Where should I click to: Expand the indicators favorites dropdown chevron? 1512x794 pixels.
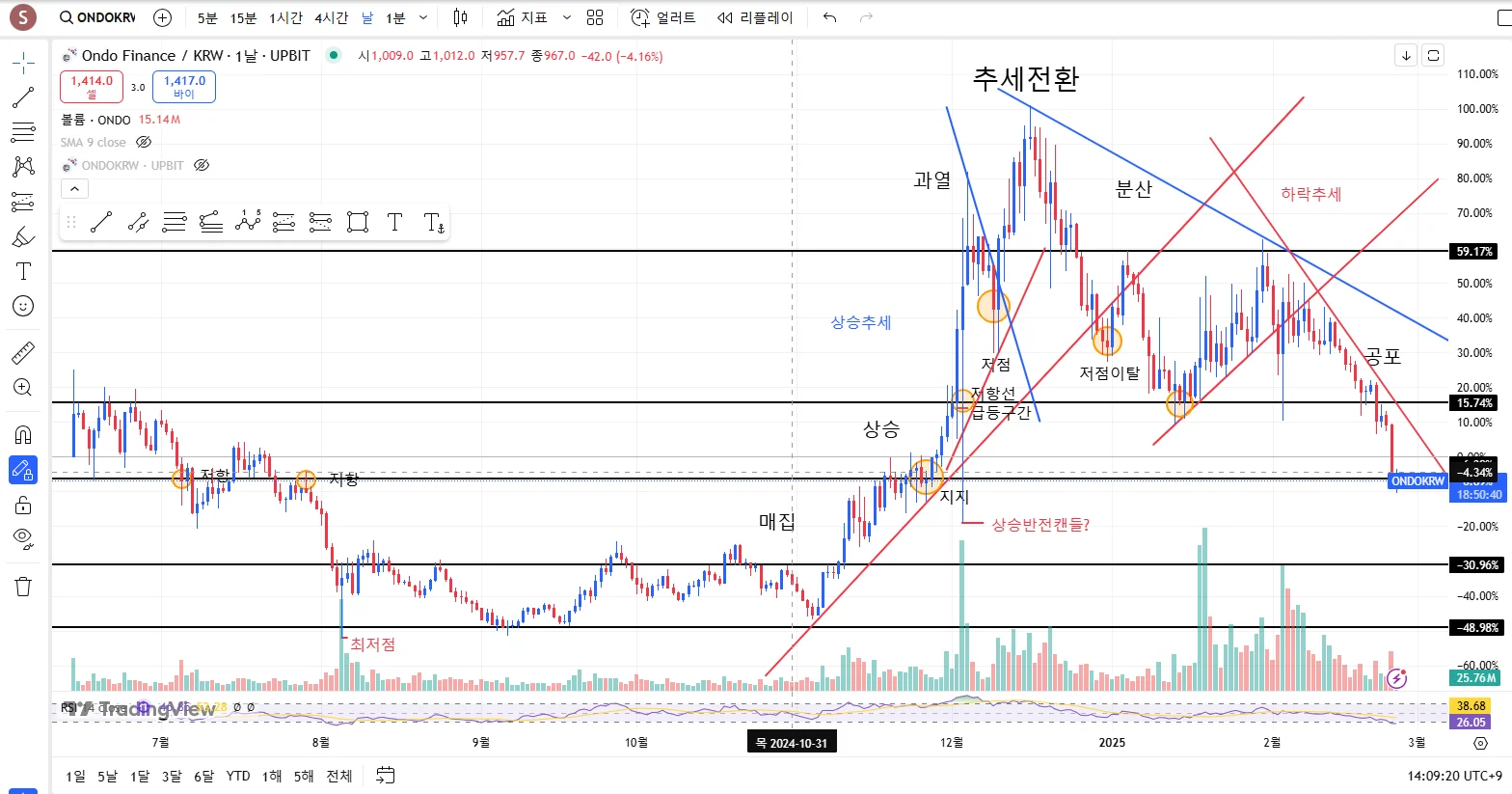pos(566,17)
